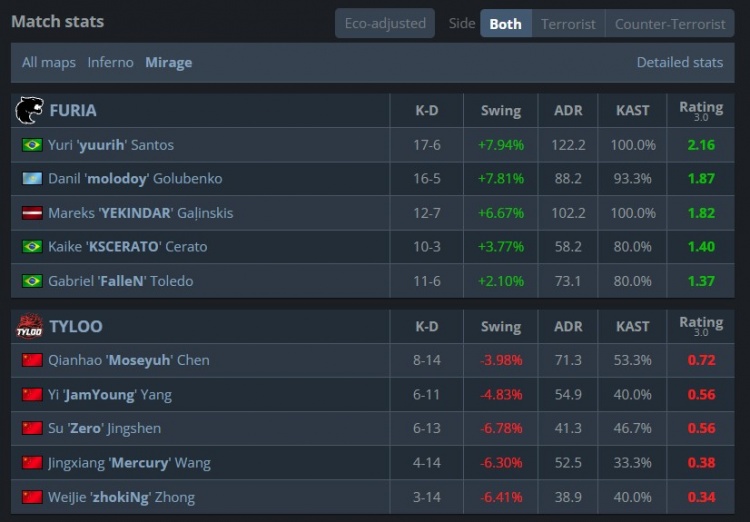Click the Brazil flag next to yuurih
750x522 pixels.
pos(32,144)
